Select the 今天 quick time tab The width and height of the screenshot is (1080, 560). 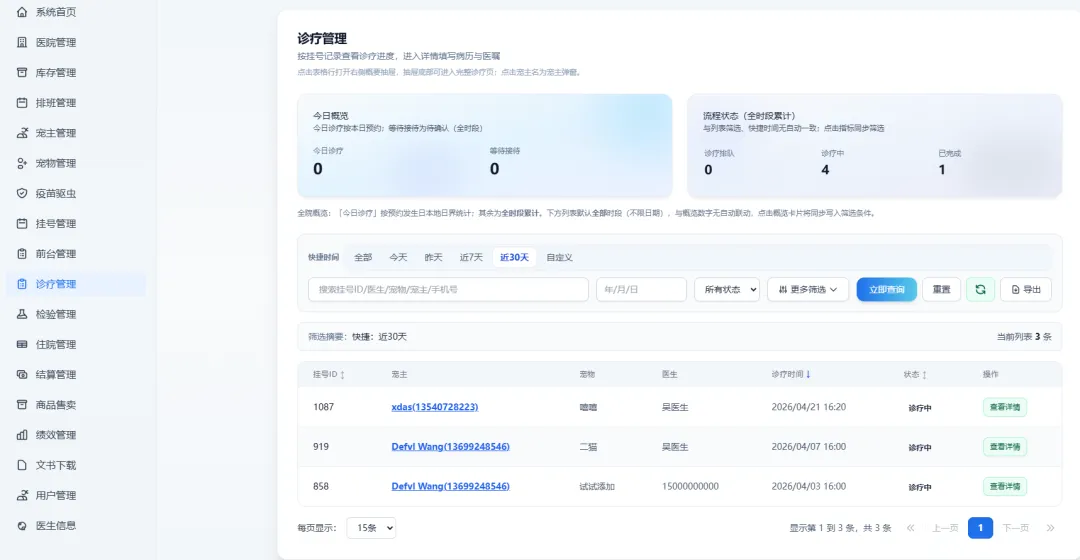[398, 258]
